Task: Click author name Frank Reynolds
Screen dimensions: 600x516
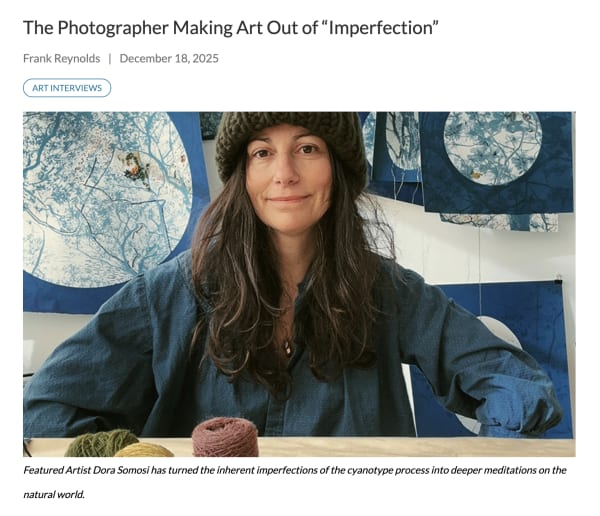Action: pos(62,59)
